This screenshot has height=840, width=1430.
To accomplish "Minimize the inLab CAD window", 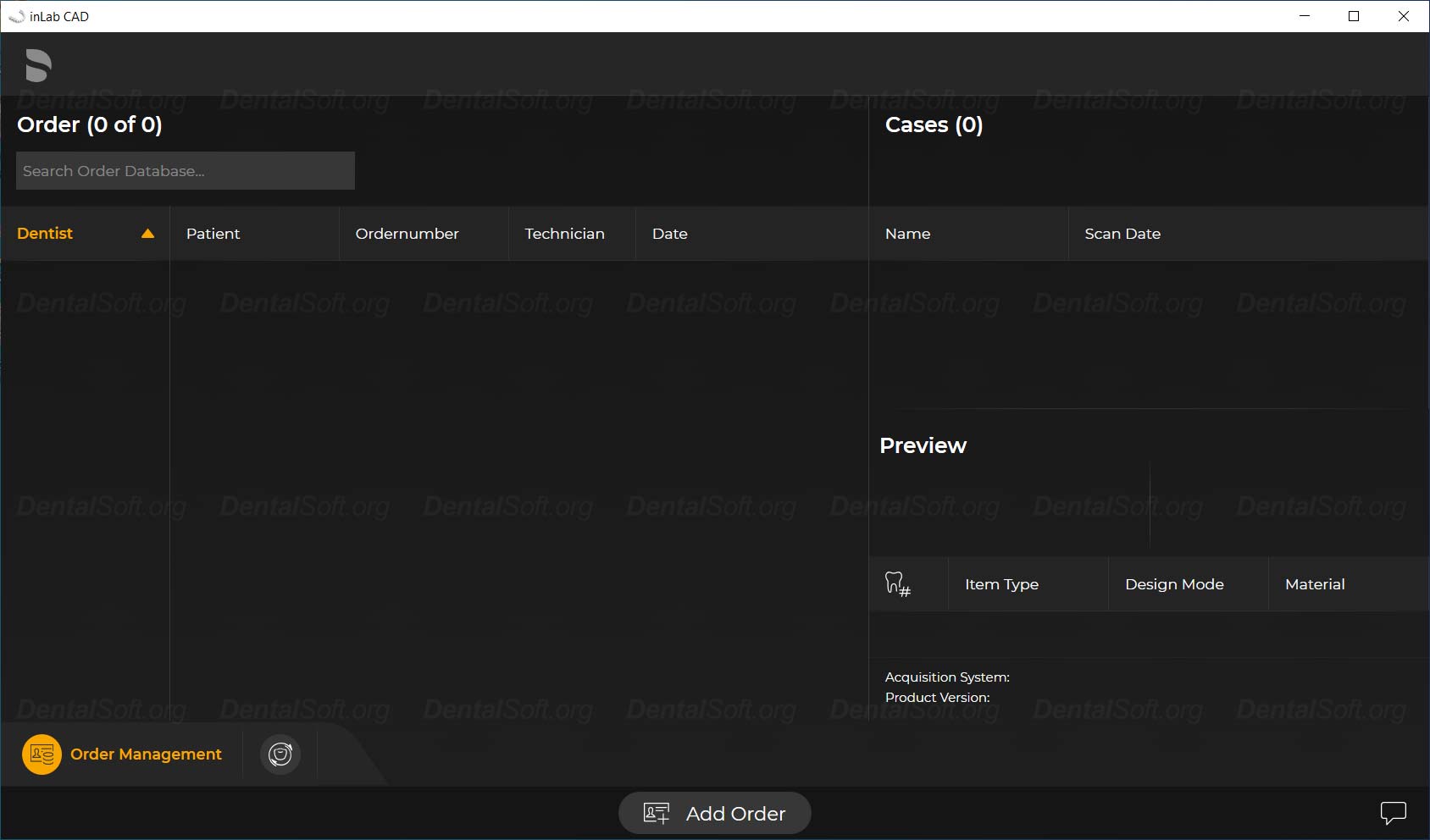I will (1305, 16).
